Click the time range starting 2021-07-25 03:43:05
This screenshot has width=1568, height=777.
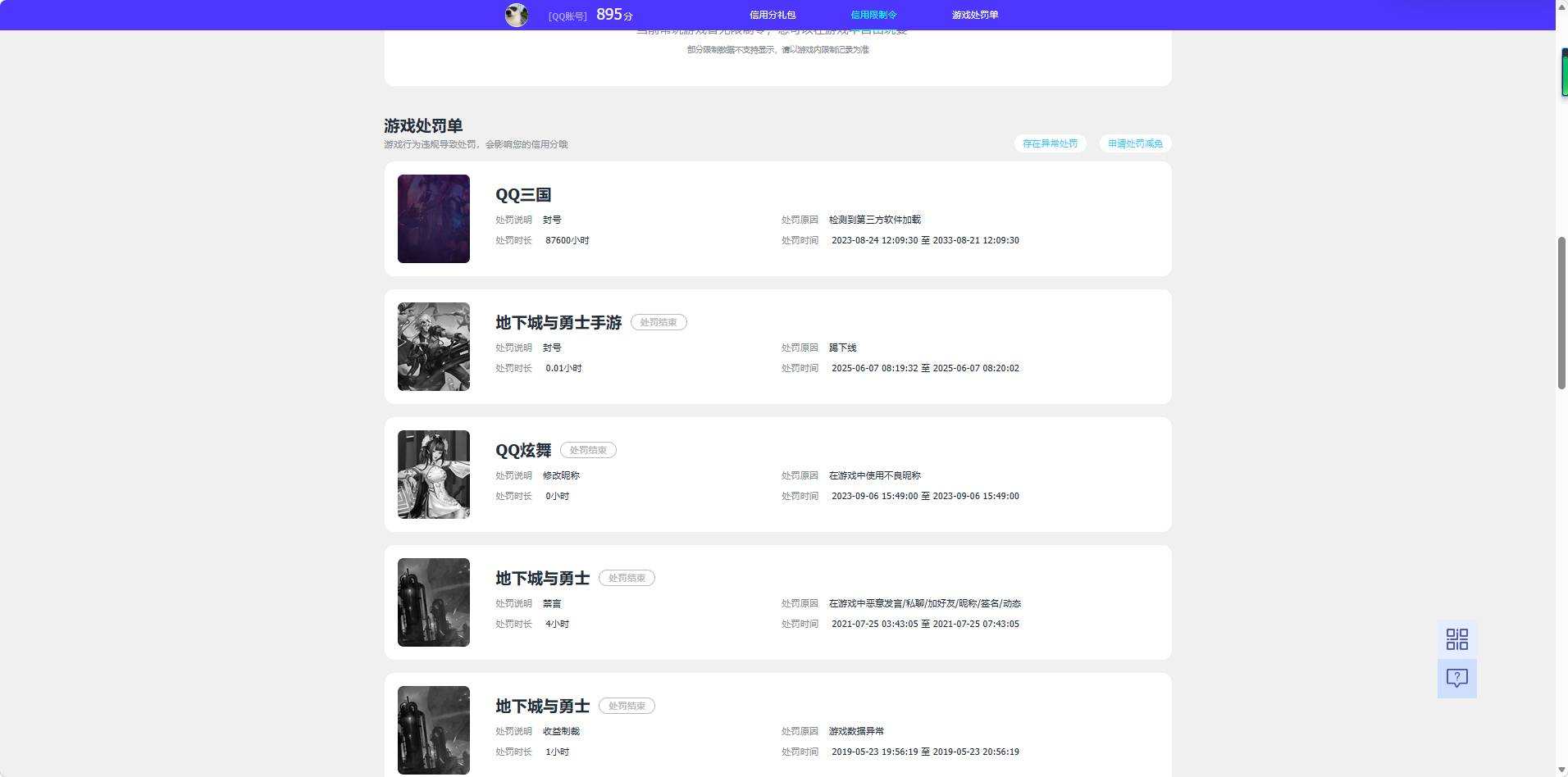point(925,624)
